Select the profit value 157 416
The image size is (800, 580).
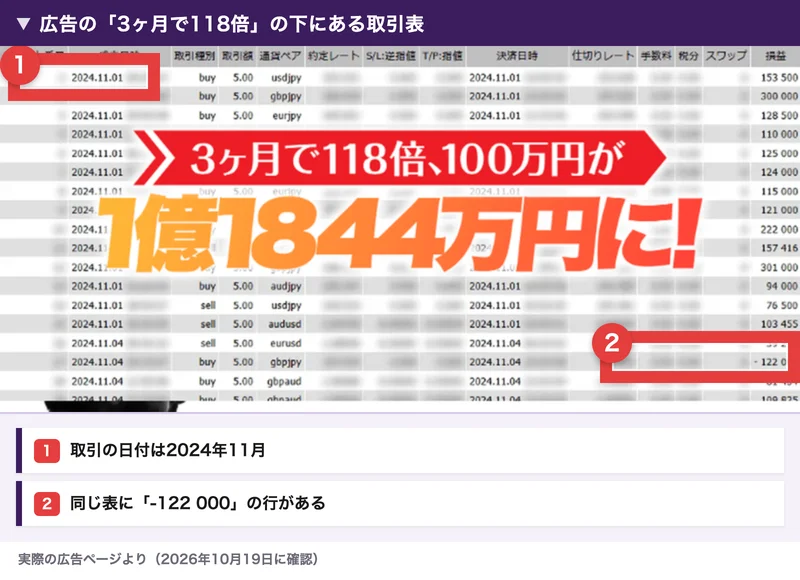[779, 248]
